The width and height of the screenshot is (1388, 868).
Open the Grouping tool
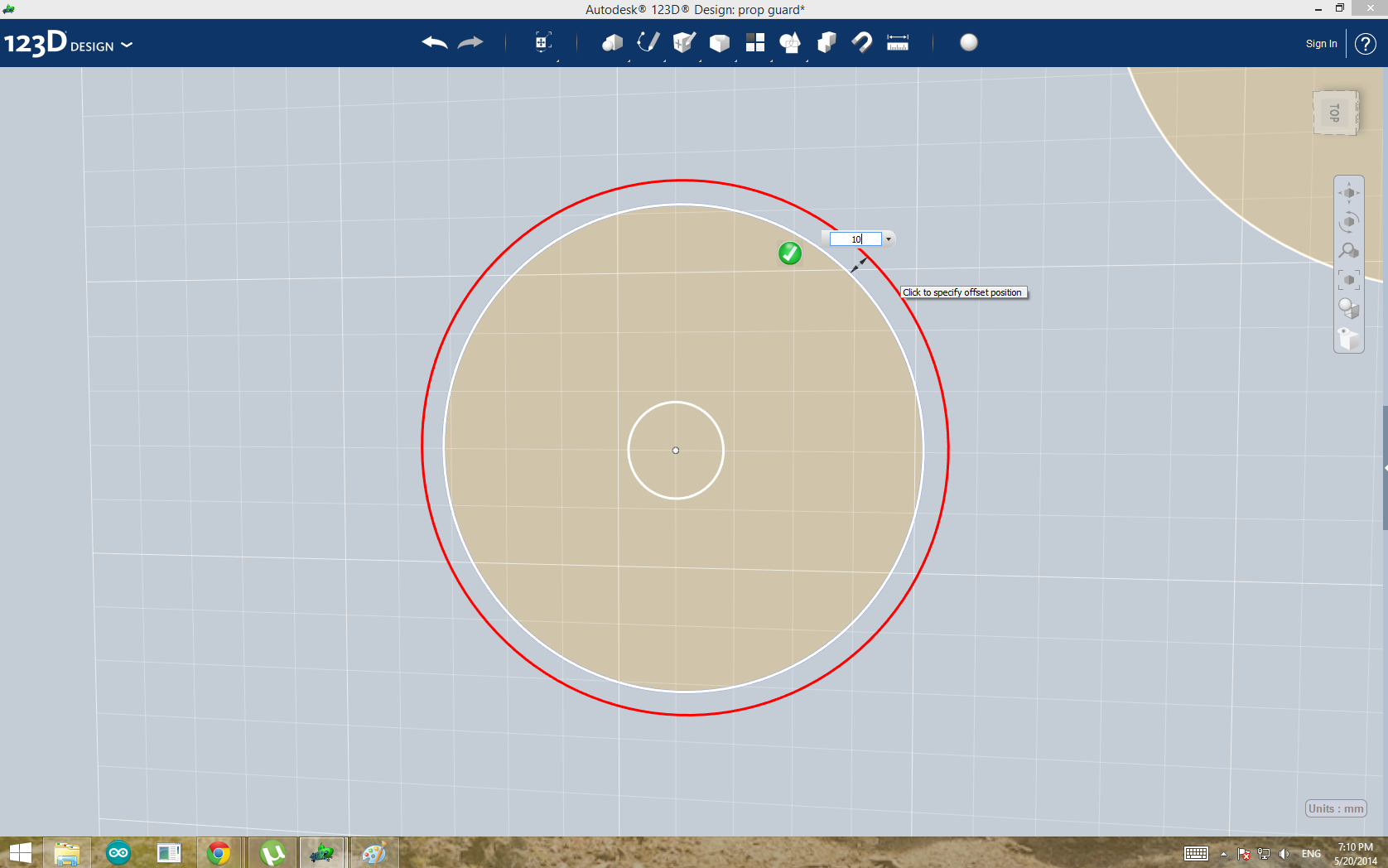(790, 42)
